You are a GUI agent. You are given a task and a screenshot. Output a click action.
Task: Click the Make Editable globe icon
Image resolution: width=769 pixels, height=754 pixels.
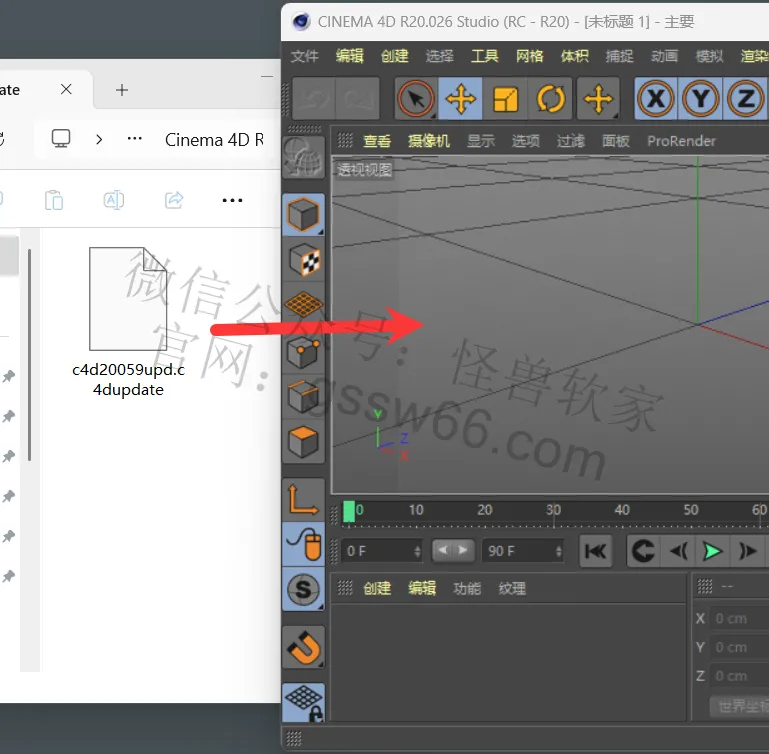pyautogui.click(x=303, y=157)
